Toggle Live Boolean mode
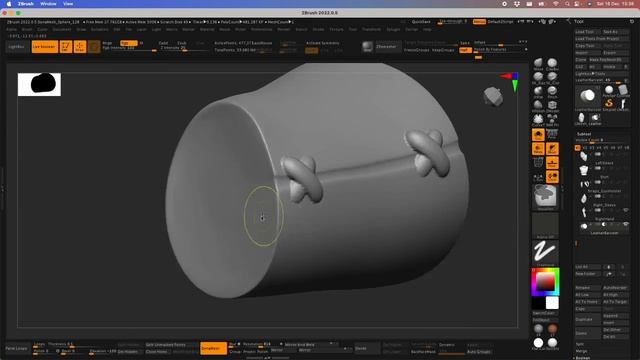The width and height of the screenshot is (640, 360). (44, 47)
